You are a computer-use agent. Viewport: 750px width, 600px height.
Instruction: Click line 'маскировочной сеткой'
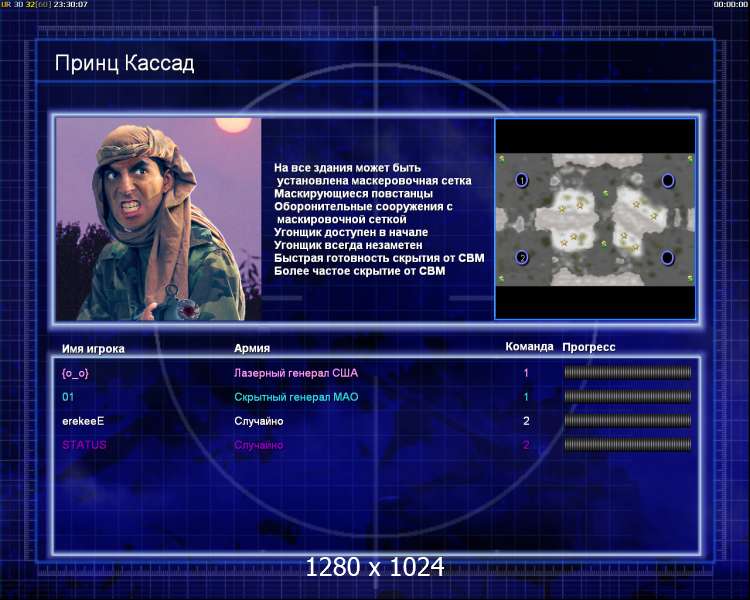342,220
